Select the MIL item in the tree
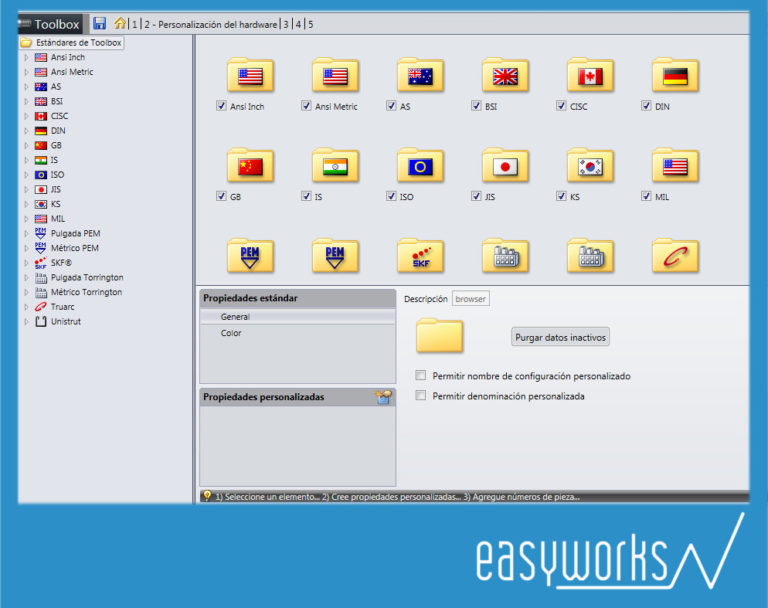This screenshot has height=608, width=768. point(58,219)
